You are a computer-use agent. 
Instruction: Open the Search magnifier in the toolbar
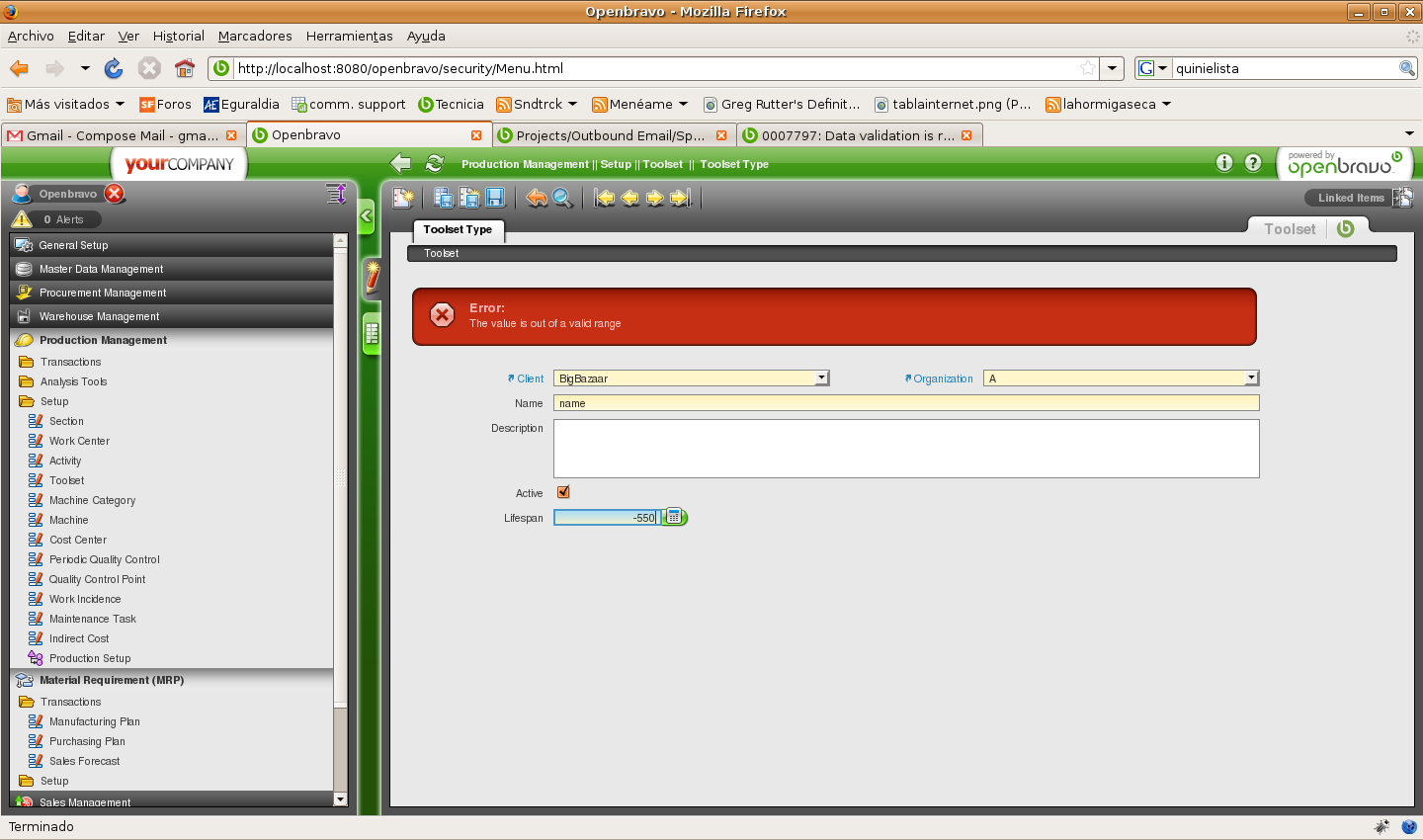562,198
